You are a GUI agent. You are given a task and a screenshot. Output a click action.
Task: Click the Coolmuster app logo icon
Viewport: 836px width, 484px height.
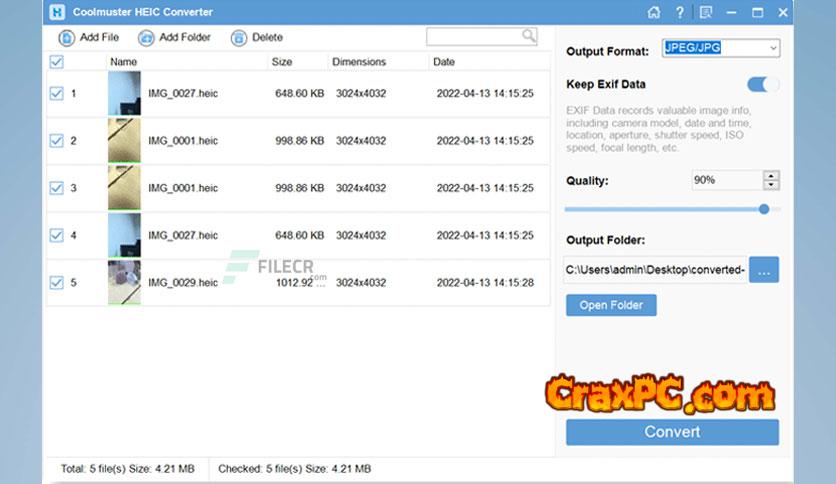pyautogui.click(x=57, y=13)
